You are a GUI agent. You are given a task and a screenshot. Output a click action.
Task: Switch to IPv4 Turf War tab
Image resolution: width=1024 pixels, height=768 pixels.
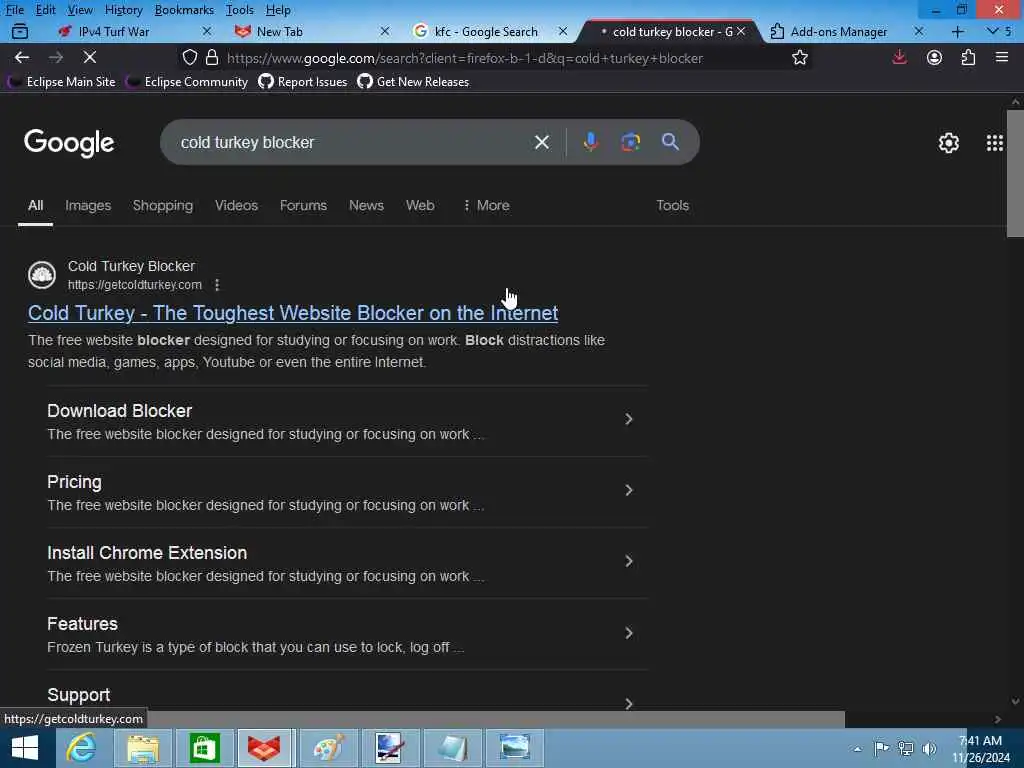[113, 31]
